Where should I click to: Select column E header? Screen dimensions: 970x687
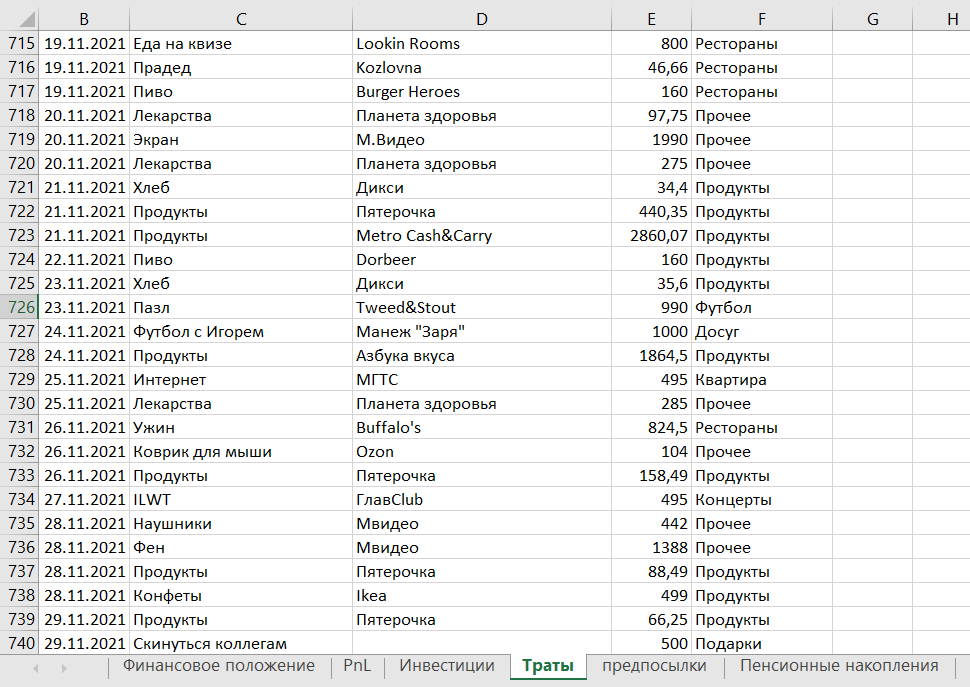651,19
